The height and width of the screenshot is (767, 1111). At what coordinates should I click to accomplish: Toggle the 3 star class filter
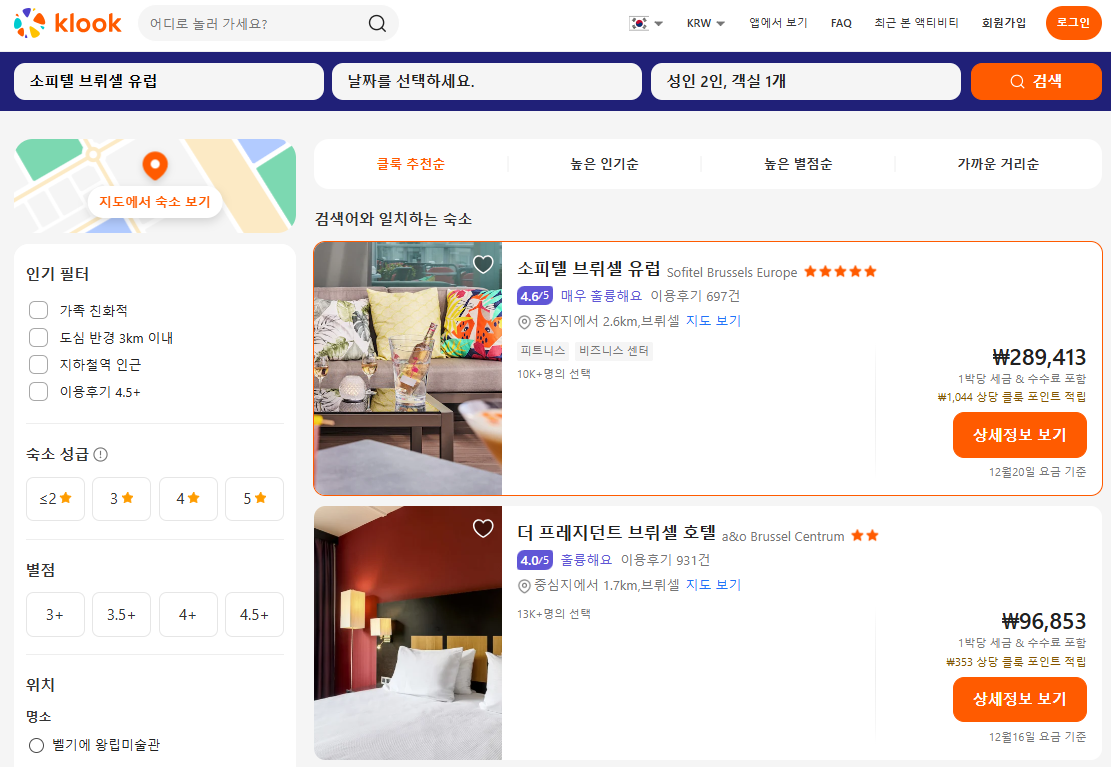click(121, 498)
